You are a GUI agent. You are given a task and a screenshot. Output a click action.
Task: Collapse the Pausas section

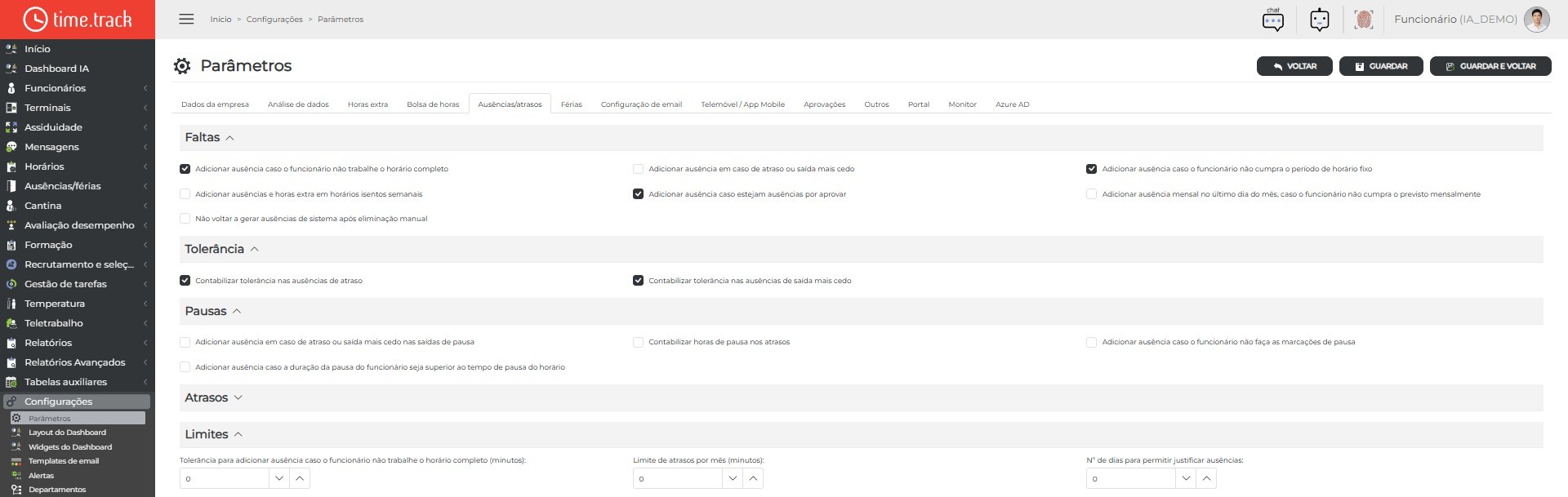[x=237, y=311]
